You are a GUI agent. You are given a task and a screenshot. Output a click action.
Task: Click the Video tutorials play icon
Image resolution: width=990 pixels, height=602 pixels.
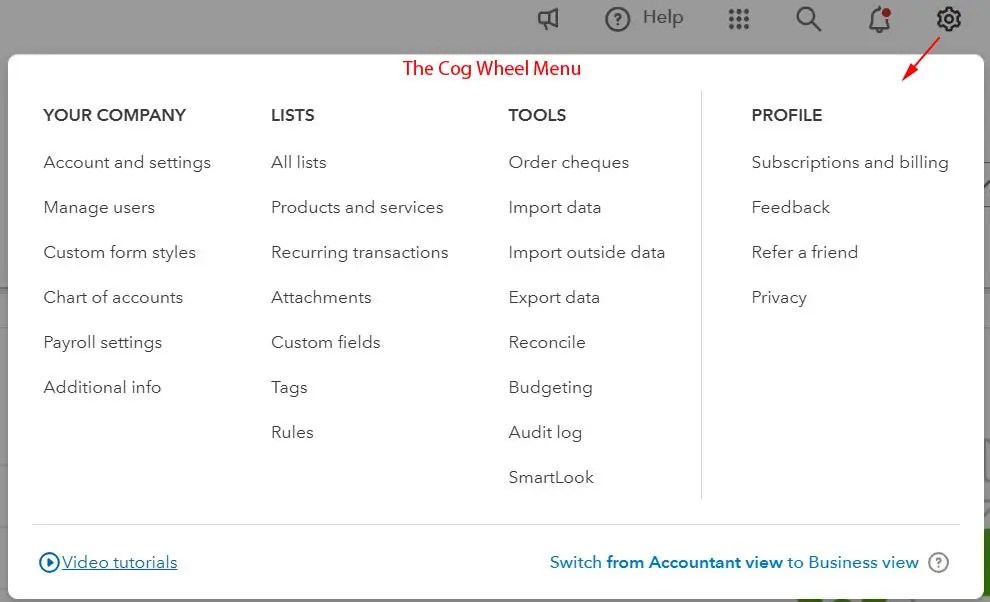click(49, 562)
